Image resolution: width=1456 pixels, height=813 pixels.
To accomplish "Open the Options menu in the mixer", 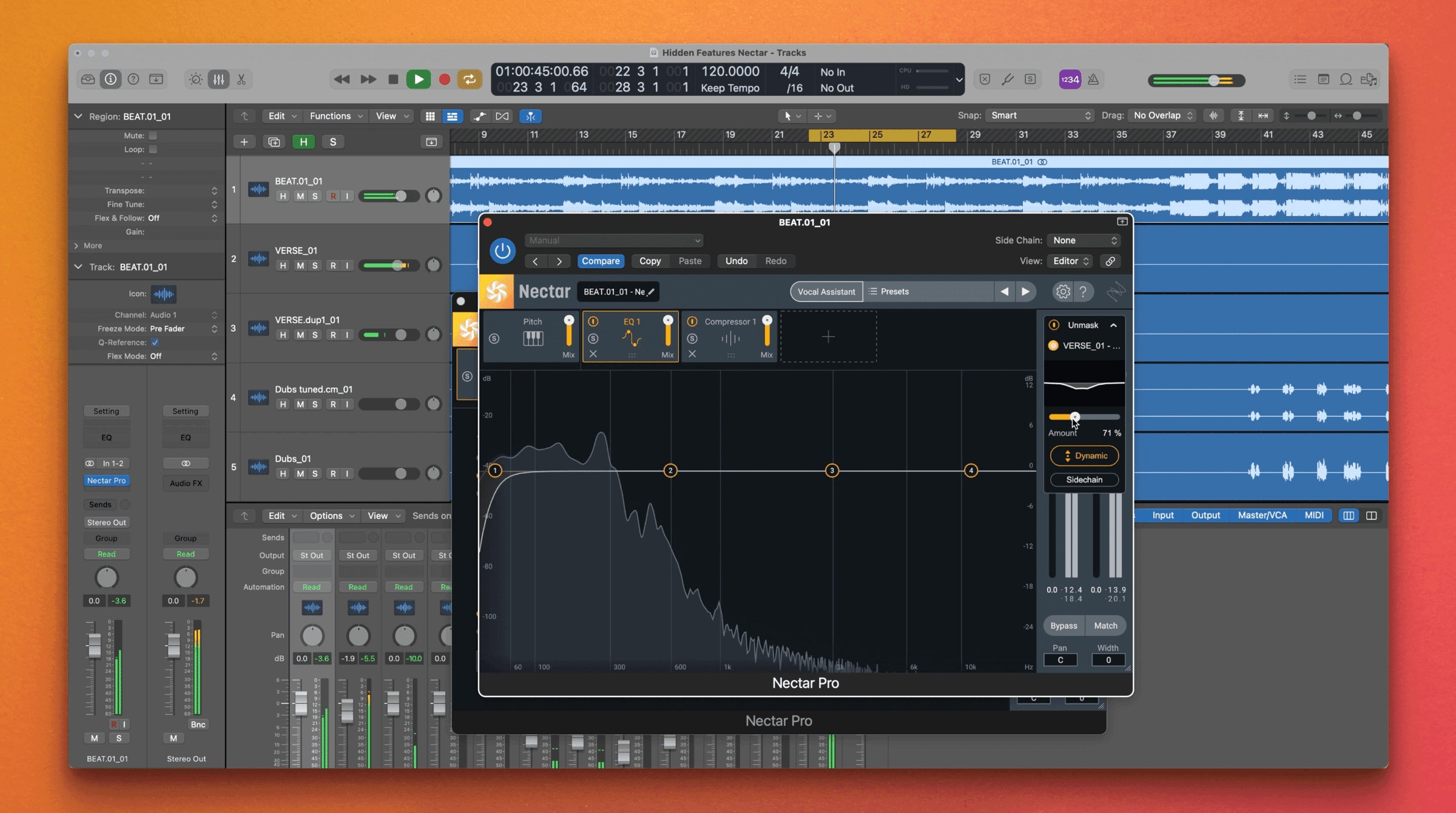I will [x=332, y=516].
